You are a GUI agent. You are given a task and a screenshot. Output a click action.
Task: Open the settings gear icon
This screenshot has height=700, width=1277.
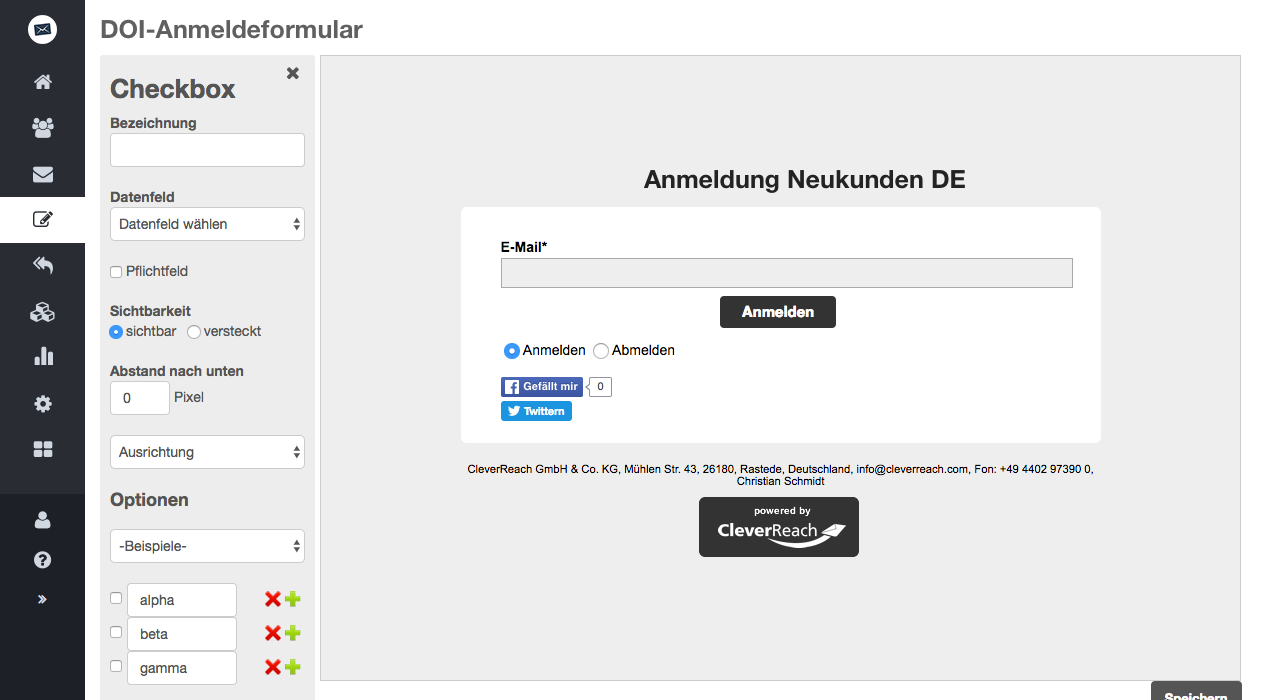pyautogui.click(x=42, y=404)
